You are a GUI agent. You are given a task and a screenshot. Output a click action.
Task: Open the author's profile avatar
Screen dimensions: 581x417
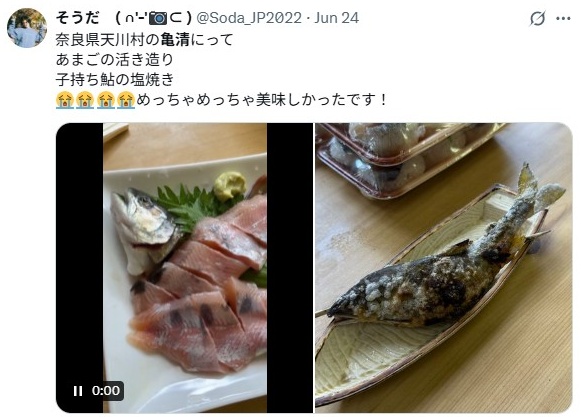tap(27, 28)
